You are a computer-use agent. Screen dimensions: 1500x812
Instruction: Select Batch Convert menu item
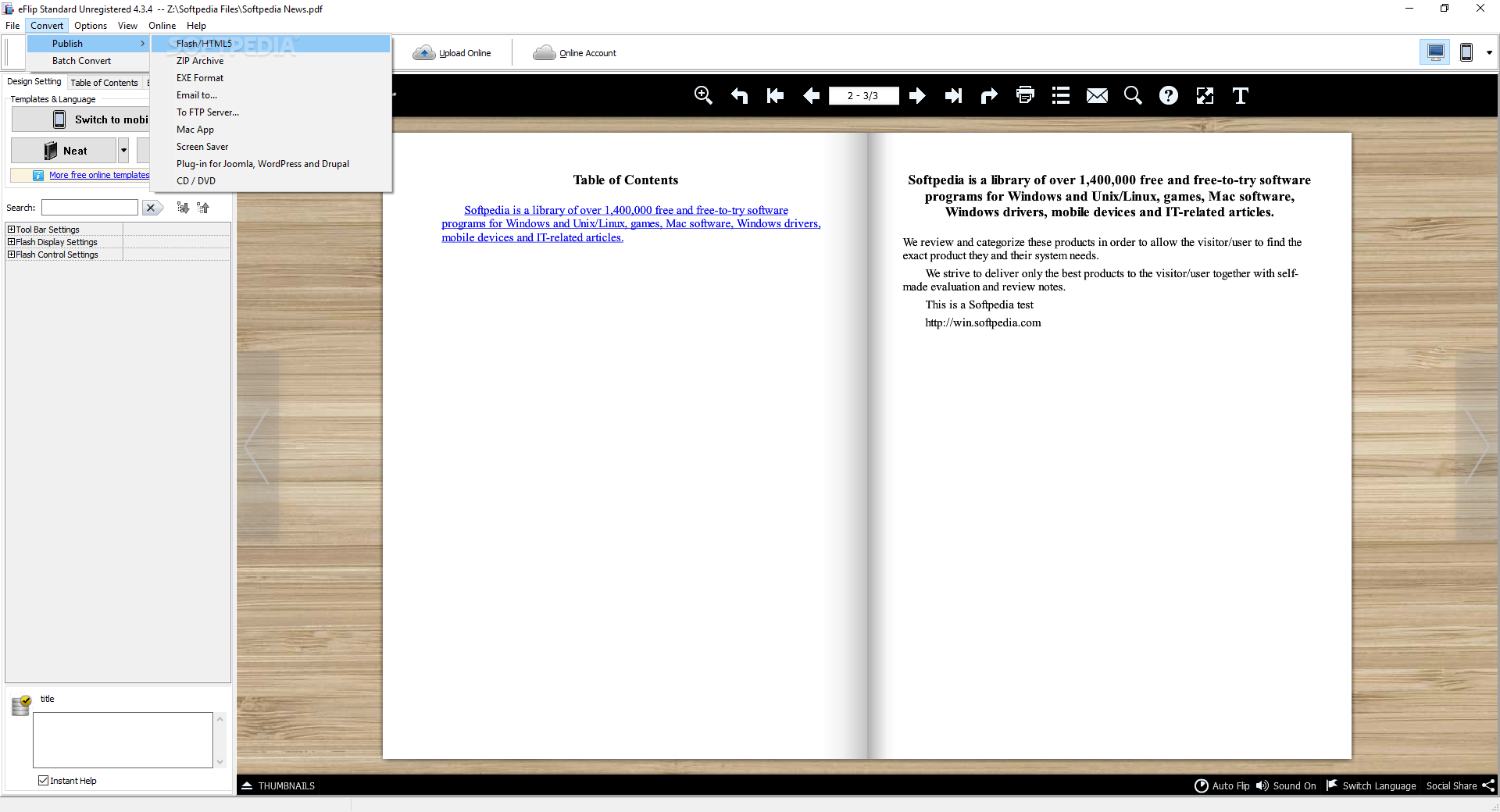point(88,61)
